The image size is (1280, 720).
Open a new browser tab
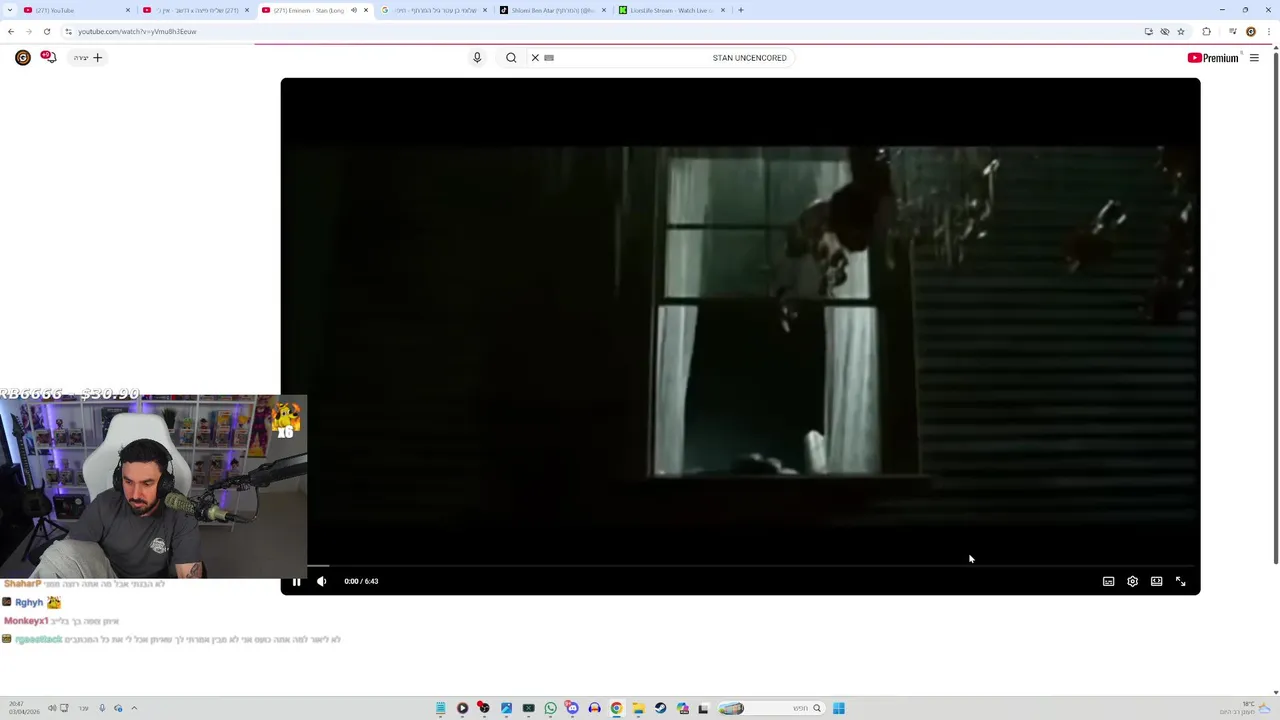pyautogui.click(x=741, y=10)
